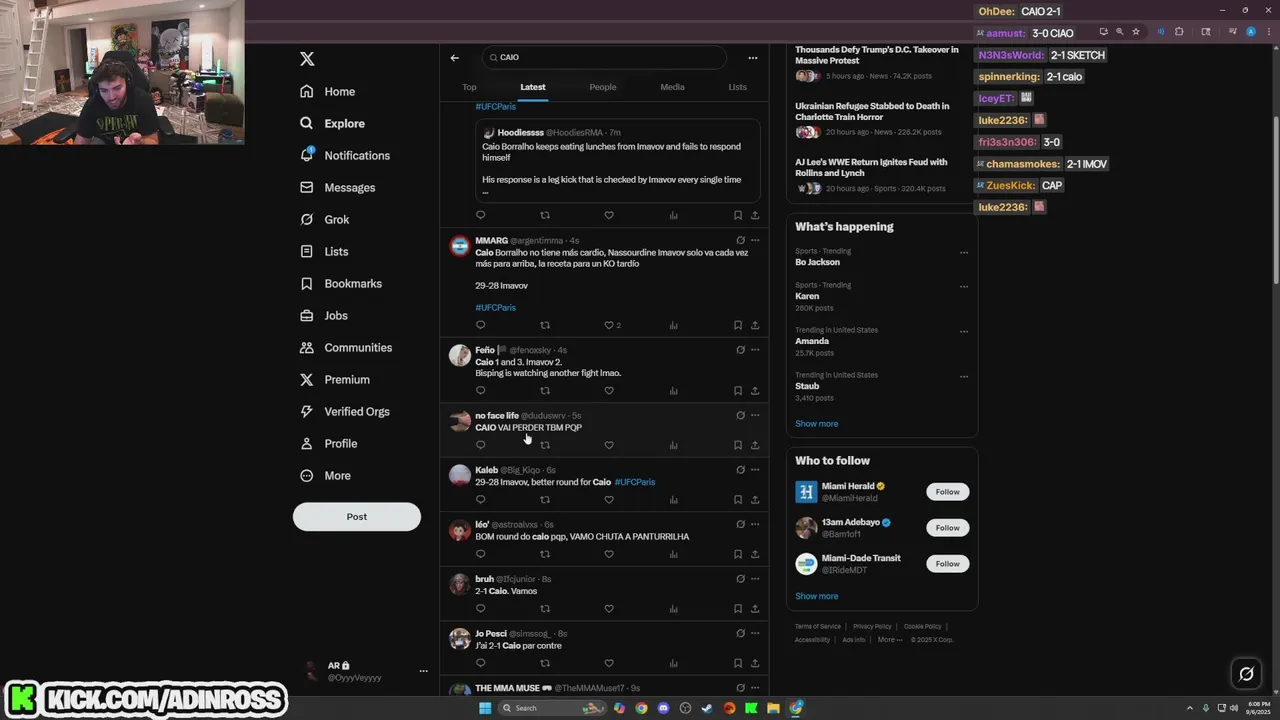Open more options for Karen trend
Screen dimensions: 1280x720
tap(964, 287)
